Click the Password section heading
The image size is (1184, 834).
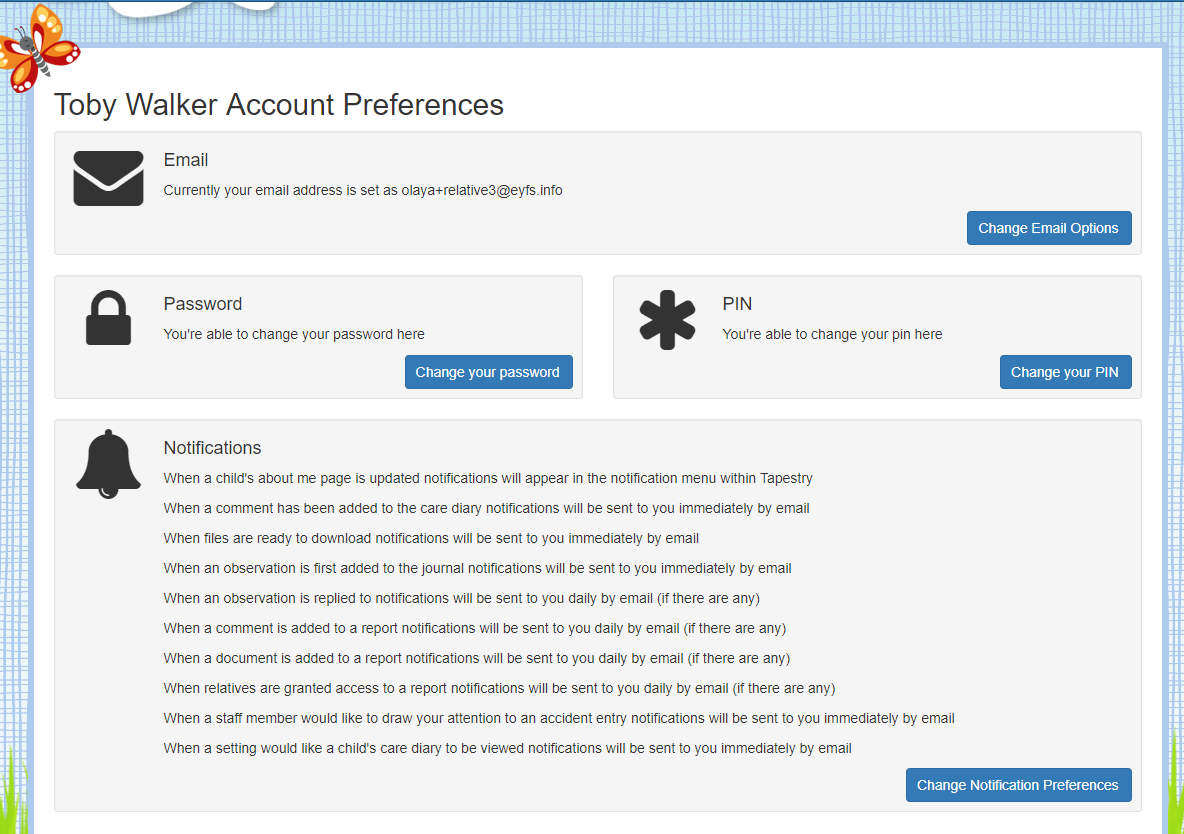click(x=203, y=304)
